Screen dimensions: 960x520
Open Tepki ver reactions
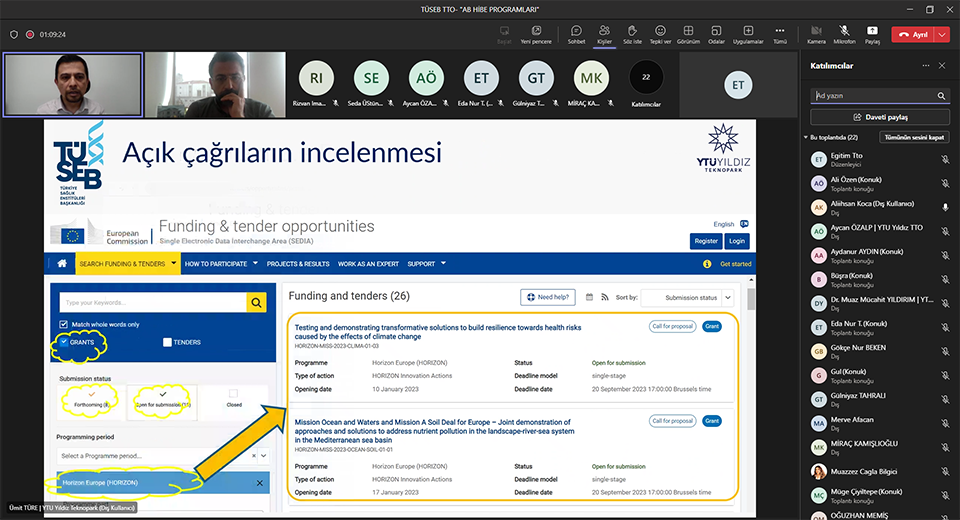pyautogui.click(x=660, y=33)
